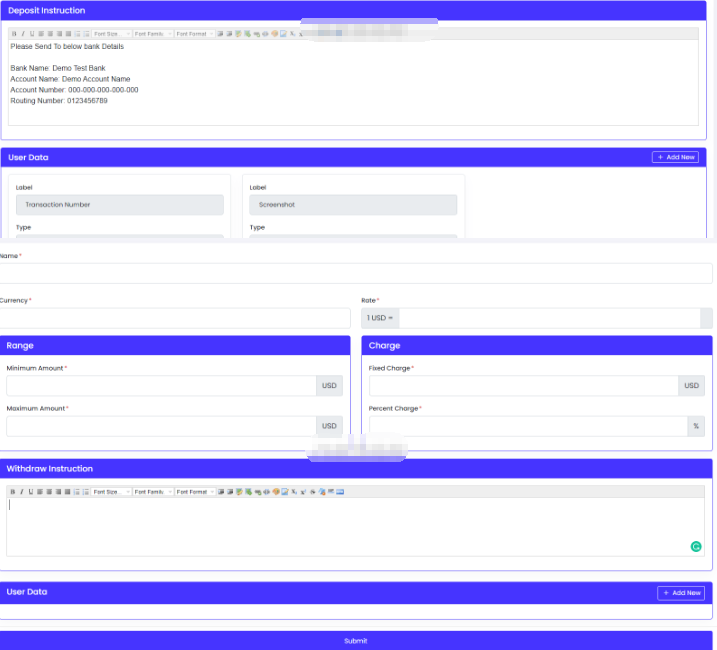Click the Minimum Amount input box
Image resolution: width=717 pixels, height=650 pixels.
160,386
